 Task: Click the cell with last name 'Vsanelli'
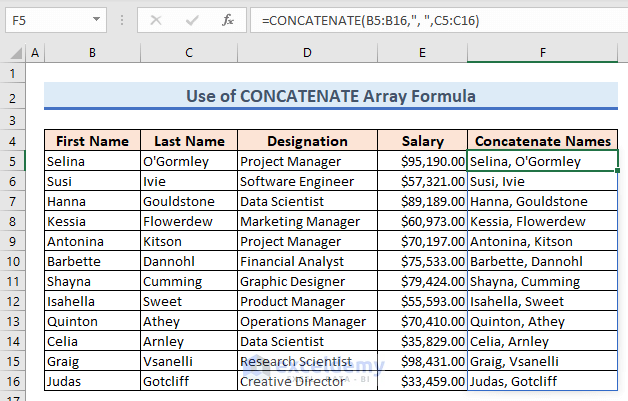[x=188, y=361]
